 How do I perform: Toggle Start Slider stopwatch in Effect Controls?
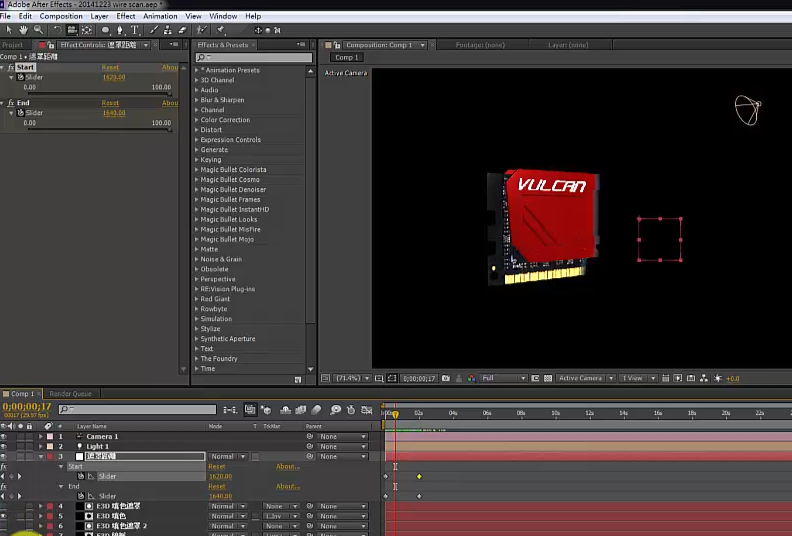point(21,77)
